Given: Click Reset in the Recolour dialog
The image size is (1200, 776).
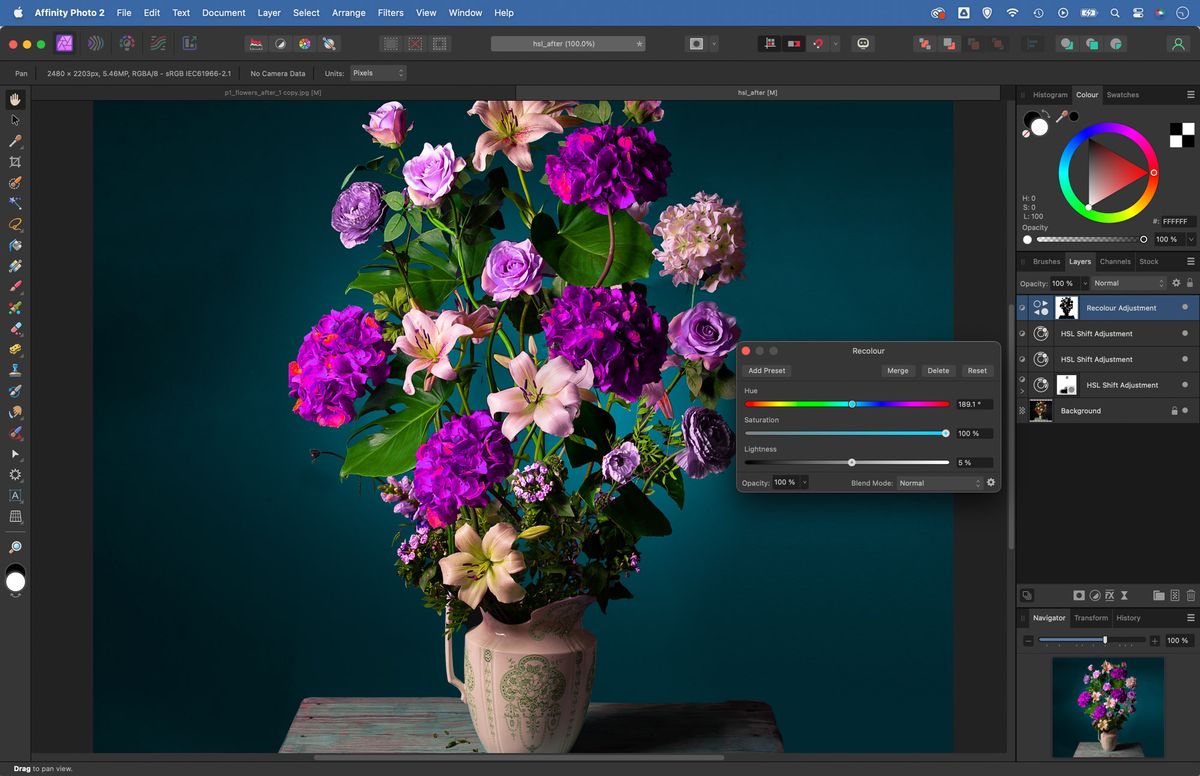Looking at the screenshot, I should coord(976,371).
